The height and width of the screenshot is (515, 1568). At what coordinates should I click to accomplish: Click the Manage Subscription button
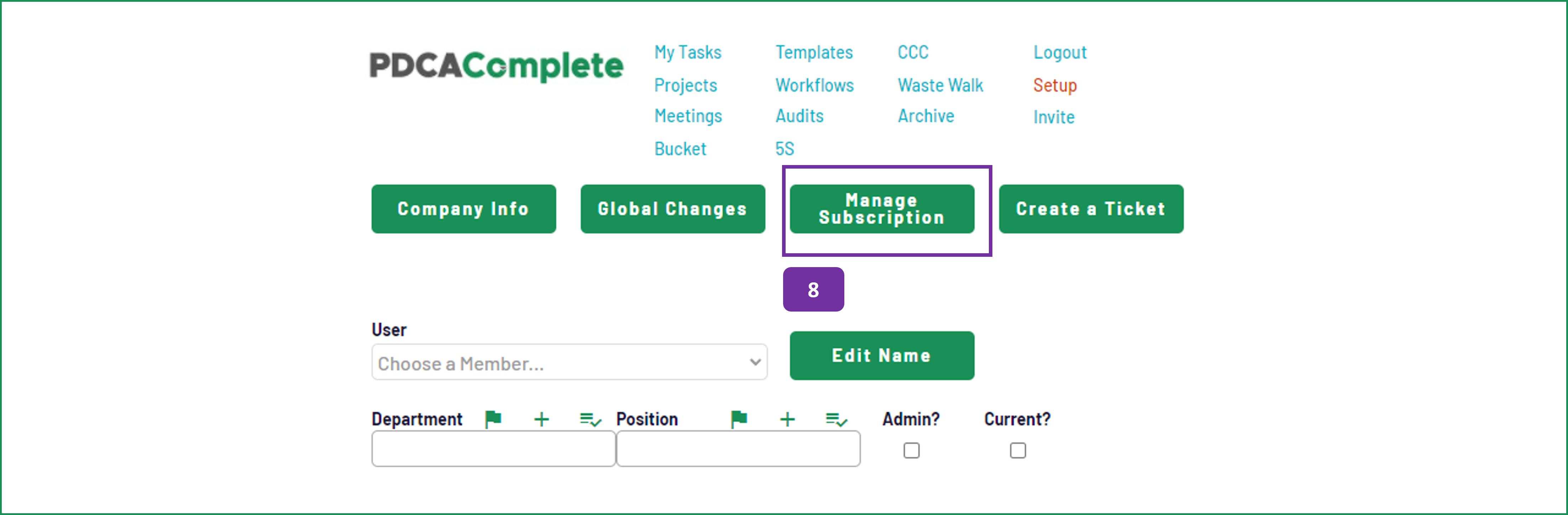pos(882,209)
